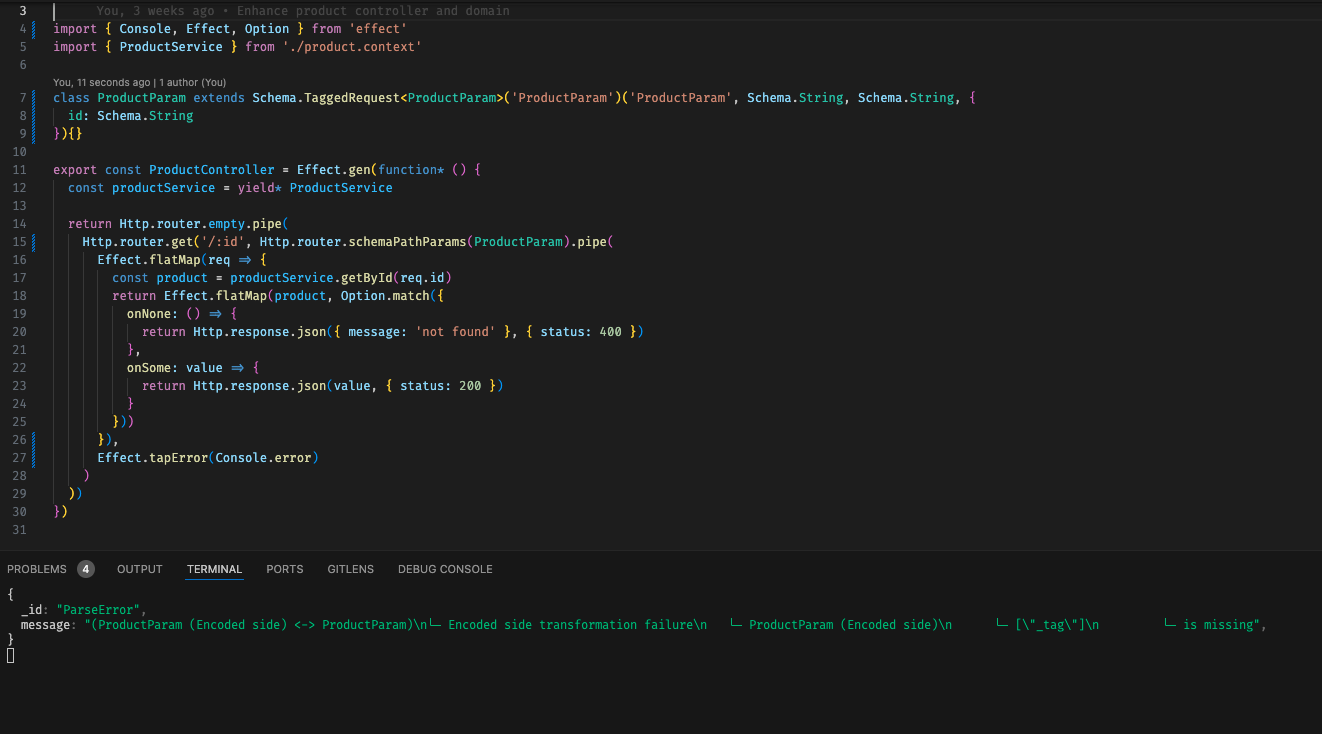
Task: Open the PORTS tab
Action: point(285,569)
